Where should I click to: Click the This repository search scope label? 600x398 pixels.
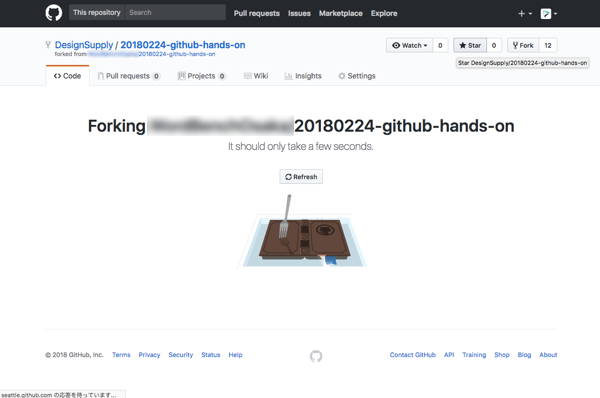(x=97, y=12)
